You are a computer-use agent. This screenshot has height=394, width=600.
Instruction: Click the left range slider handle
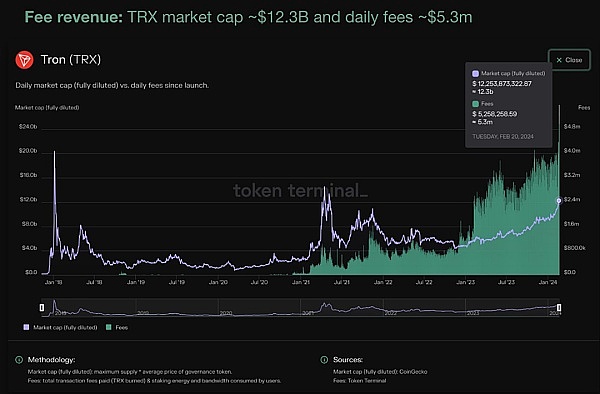point(42,308)
